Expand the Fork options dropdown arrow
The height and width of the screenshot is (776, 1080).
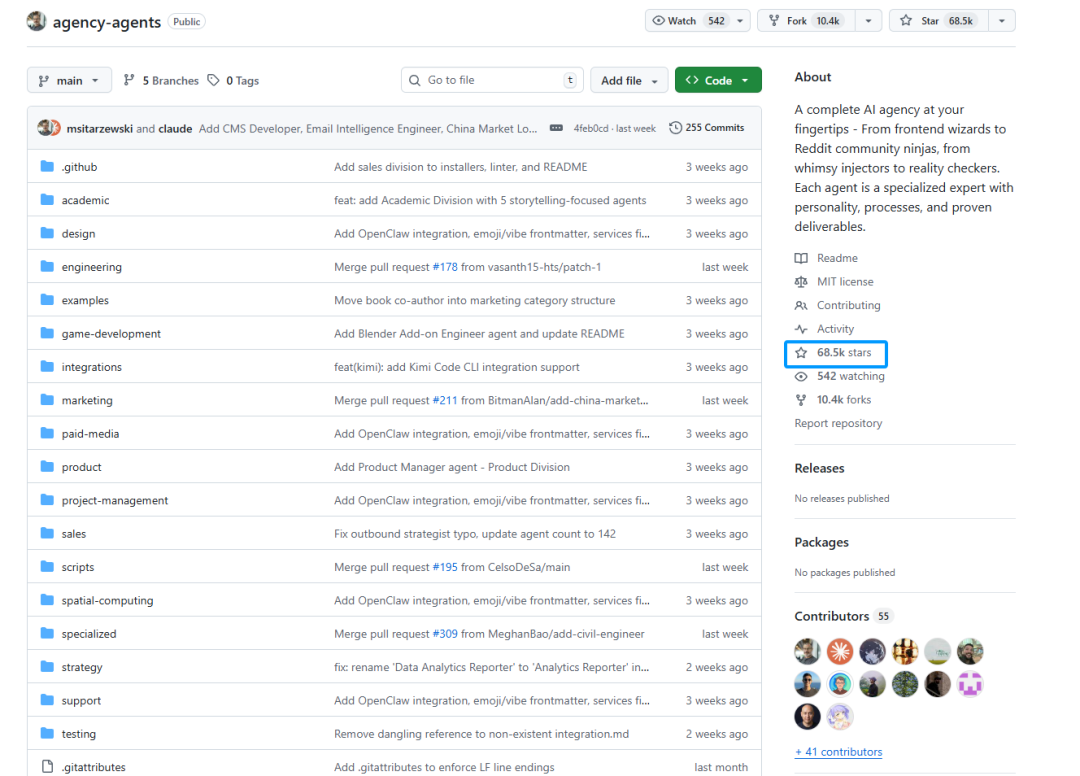click(867, 21)
